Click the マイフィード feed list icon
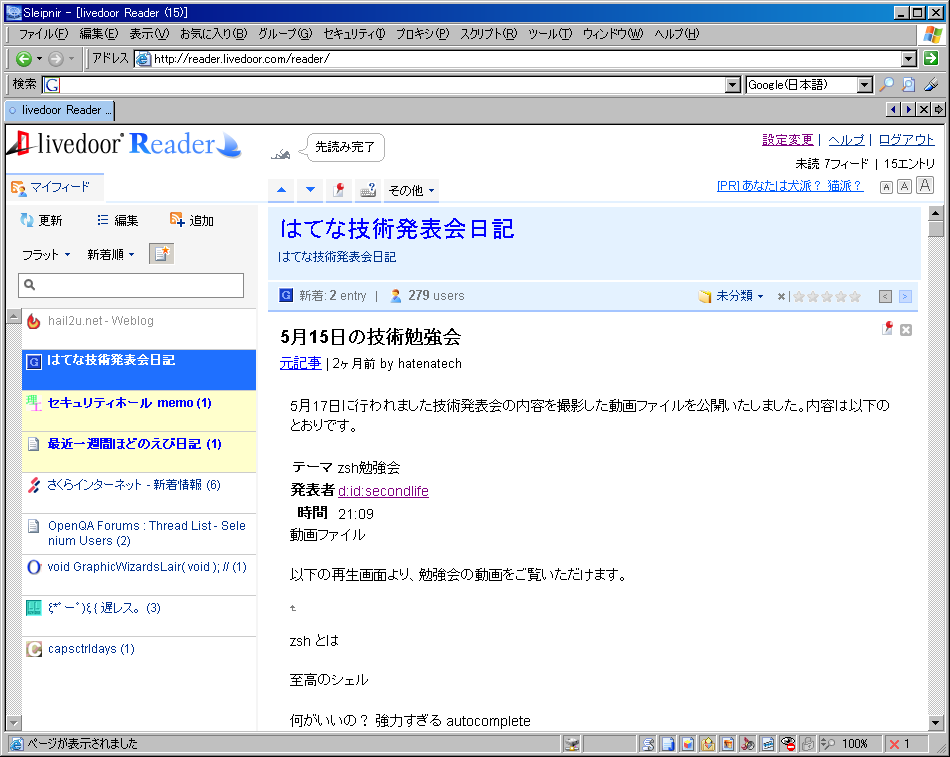 click(x=18, y=186)
